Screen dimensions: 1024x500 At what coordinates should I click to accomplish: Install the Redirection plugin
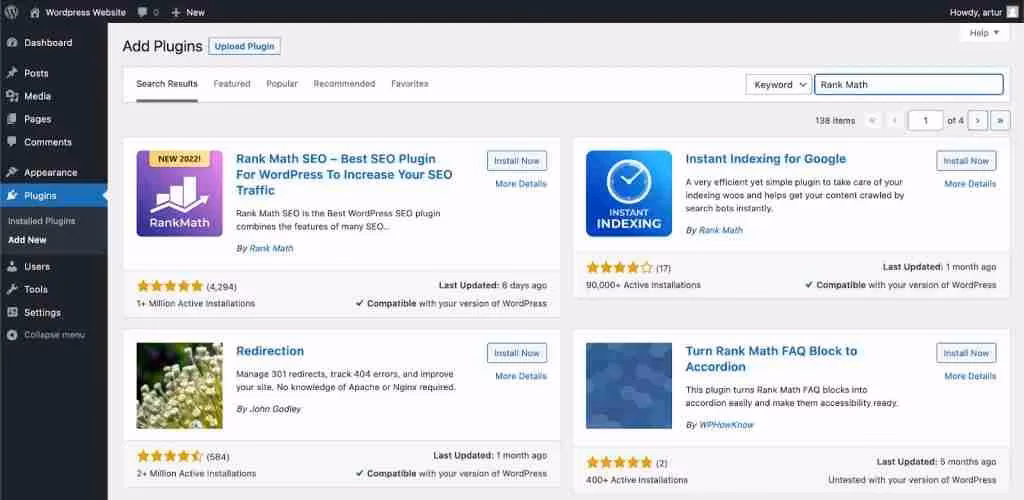click(x=517, y=353)
